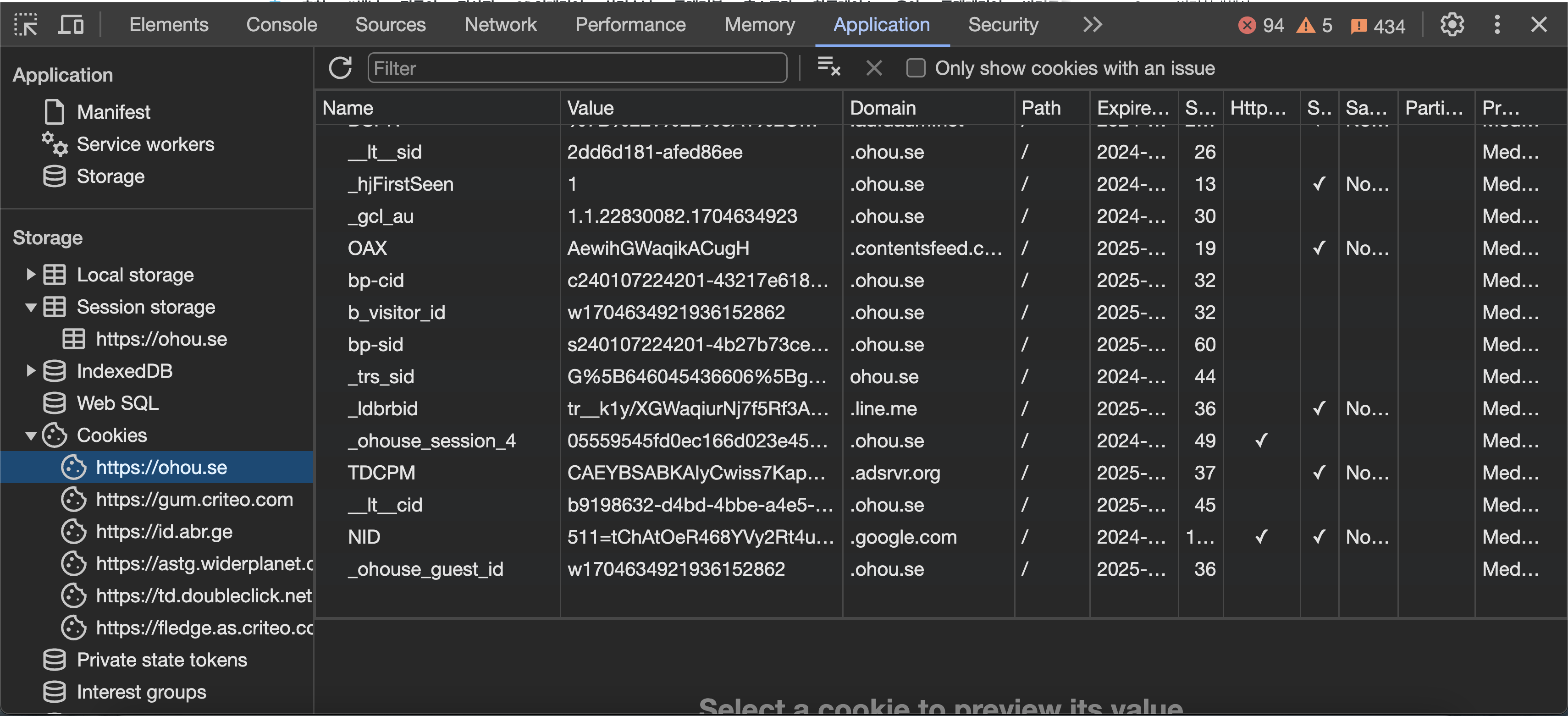This screenshot has height=716, width=1568.
Task: Open the kebab customize menu
Action: 1497,25
